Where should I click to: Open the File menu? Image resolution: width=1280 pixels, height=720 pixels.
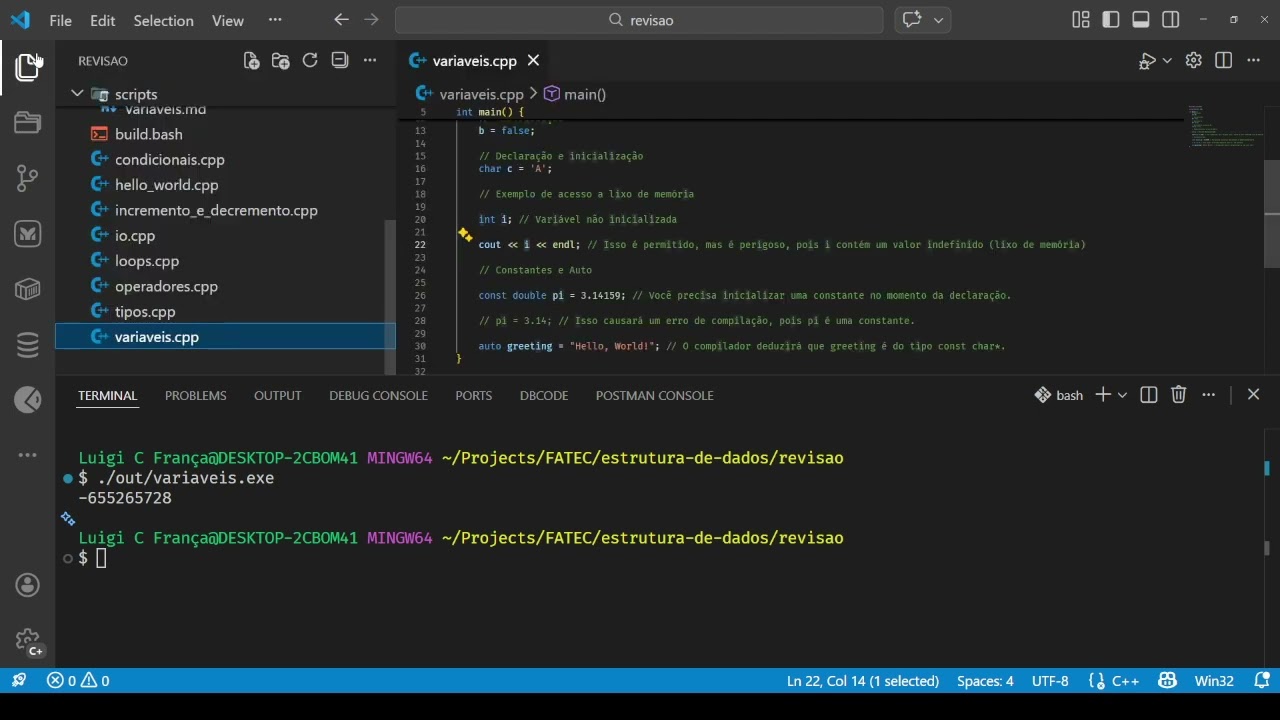tap(60, 20)
